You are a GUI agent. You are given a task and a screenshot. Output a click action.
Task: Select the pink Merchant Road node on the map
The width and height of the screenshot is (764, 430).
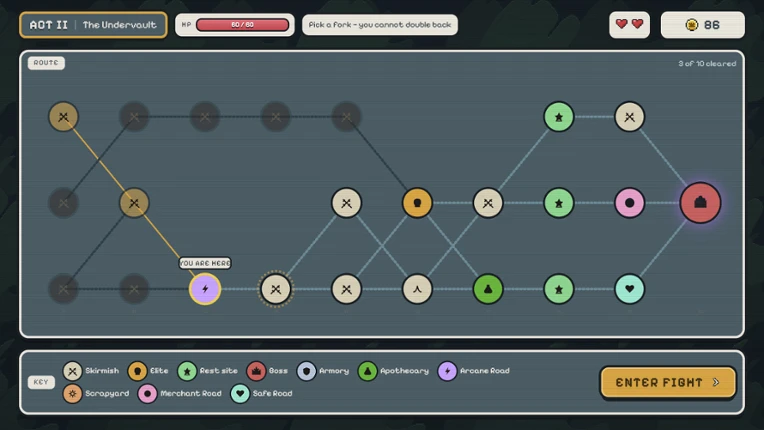[x=630, y=203]
